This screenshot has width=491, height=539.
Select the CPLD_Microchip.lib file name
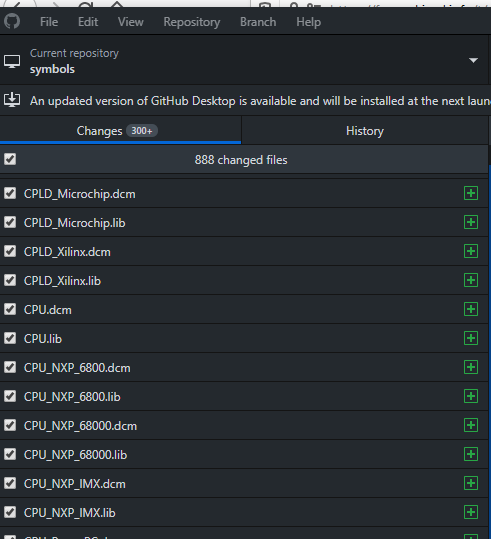(75, 223)
